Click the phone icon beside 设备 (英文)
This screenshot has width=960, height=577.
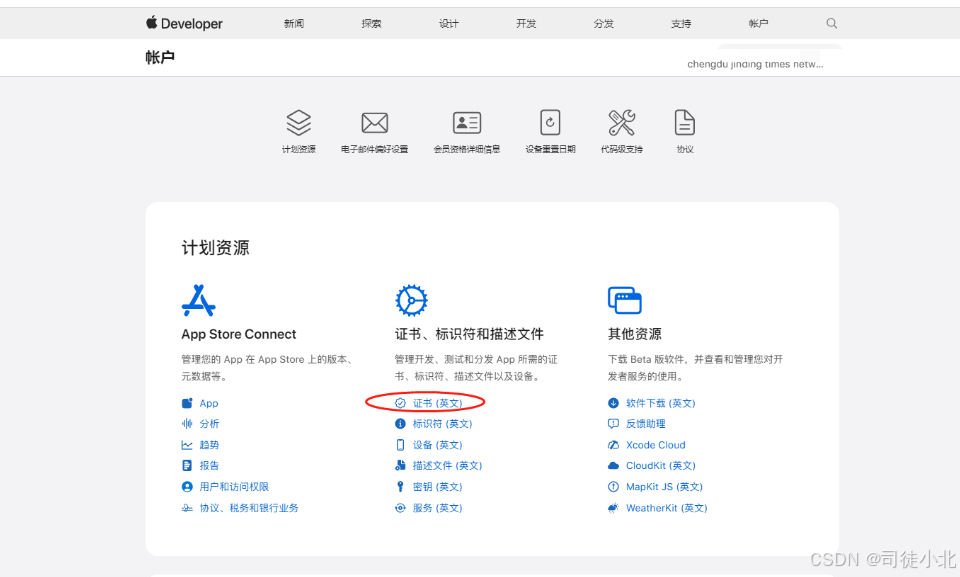tap(400, 445)
